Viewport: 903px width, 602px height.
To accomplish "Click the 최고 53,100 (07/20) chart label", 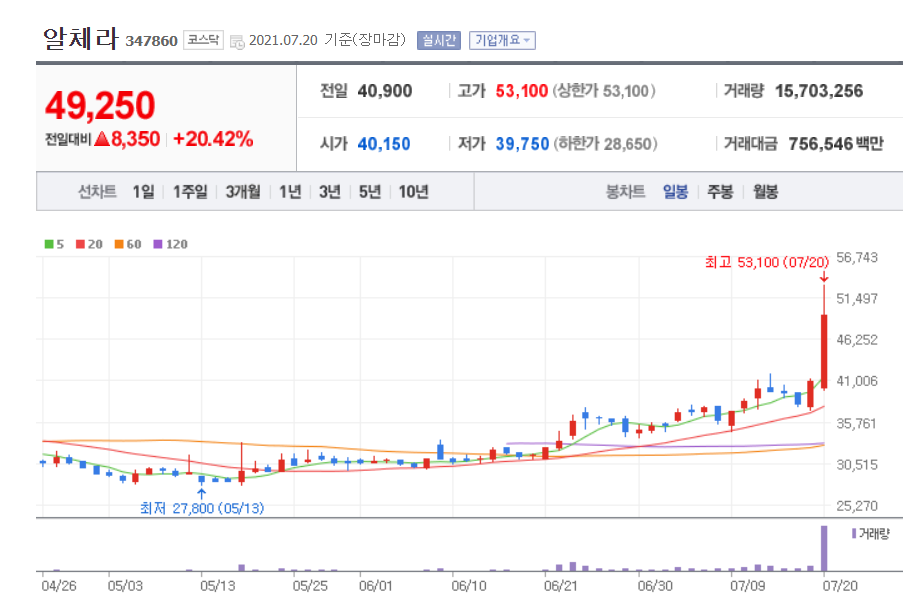I will click(x=767, y=263).
